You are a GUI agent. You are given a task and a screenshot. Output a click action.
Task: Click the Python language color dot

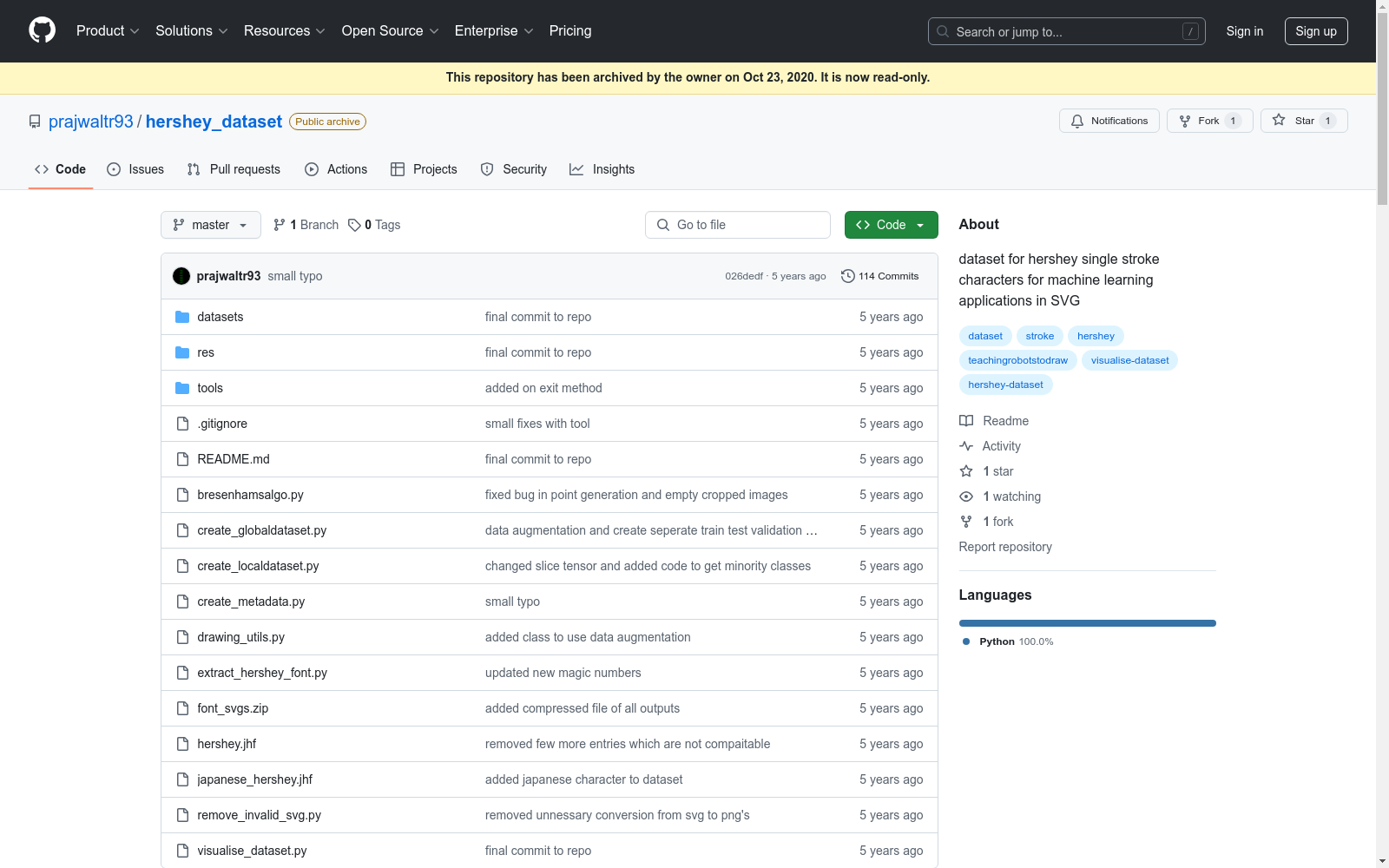pos(966,641)
